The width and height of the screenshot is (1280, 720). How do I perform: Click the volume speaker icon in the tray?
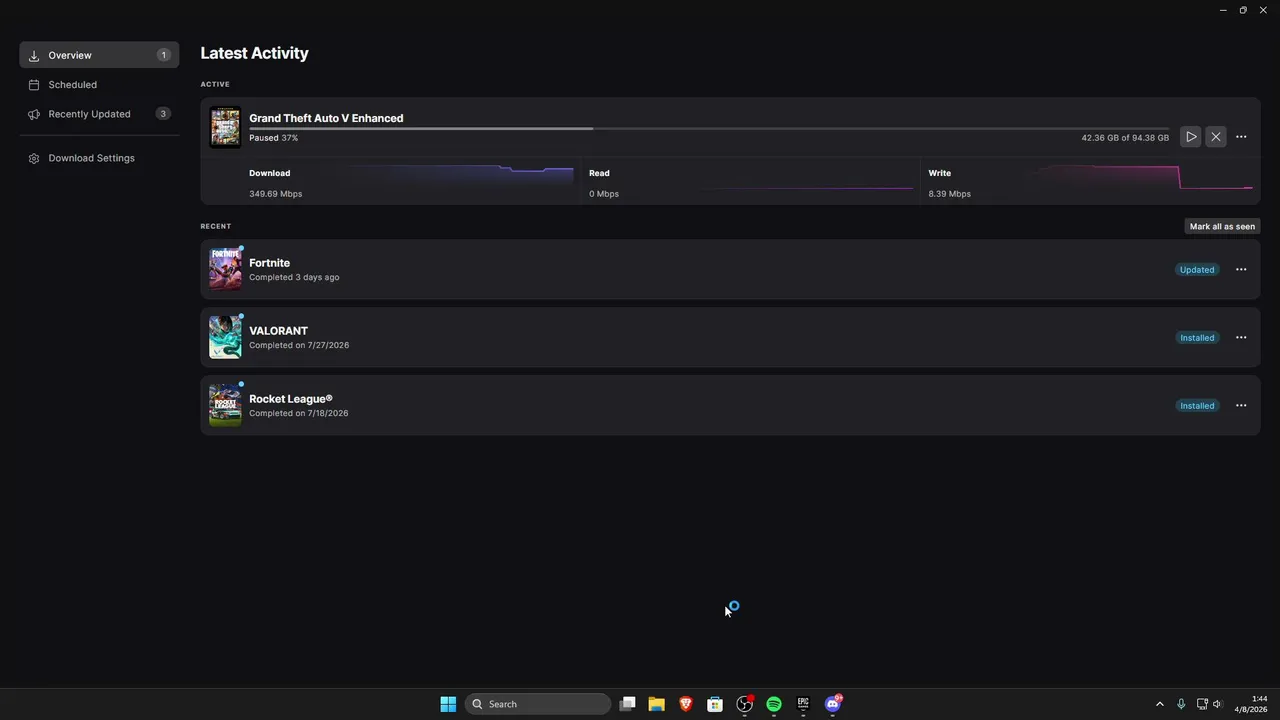[x=1218, y=704]
